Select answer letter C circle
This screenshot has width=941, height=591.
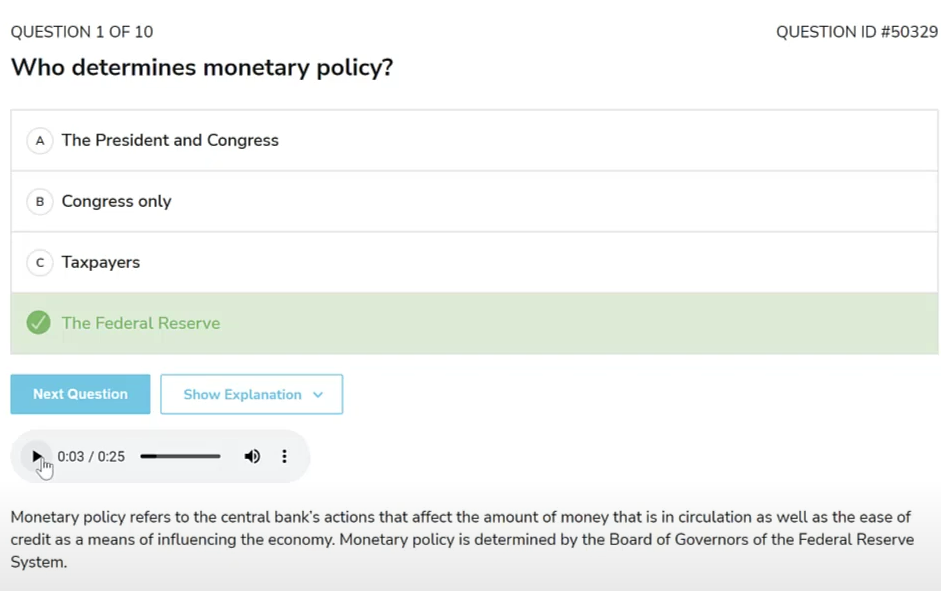point(39,263)
